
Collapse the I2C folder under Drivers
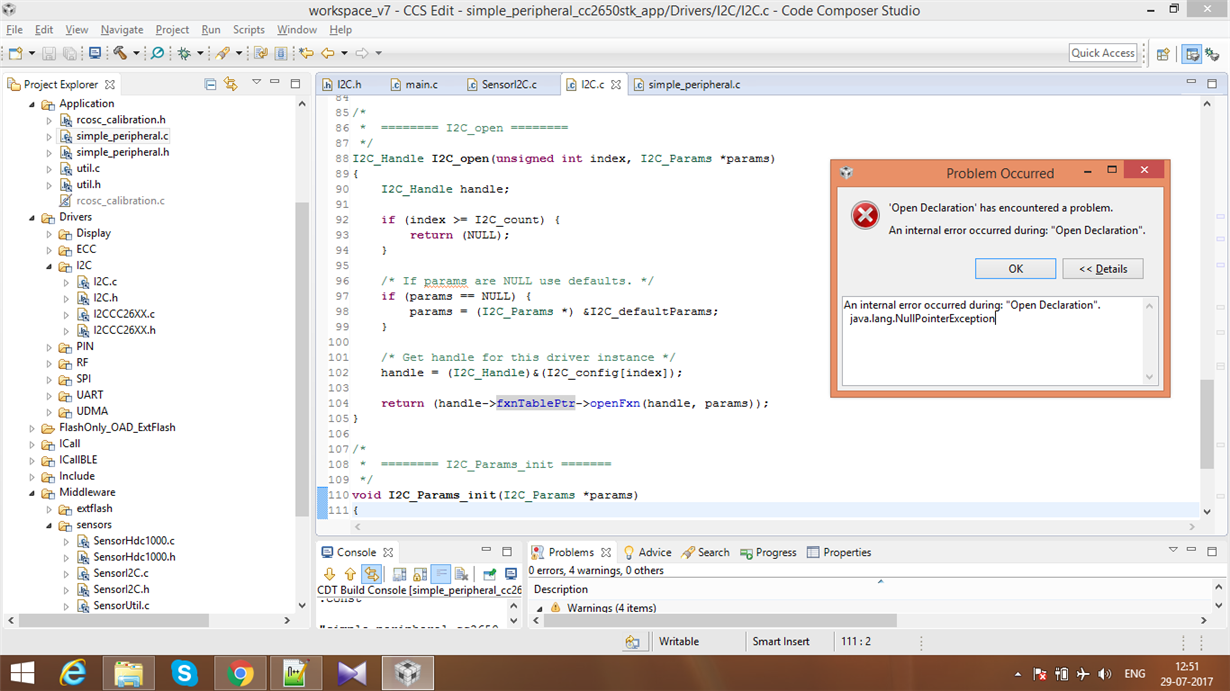(x=49, y=266)
